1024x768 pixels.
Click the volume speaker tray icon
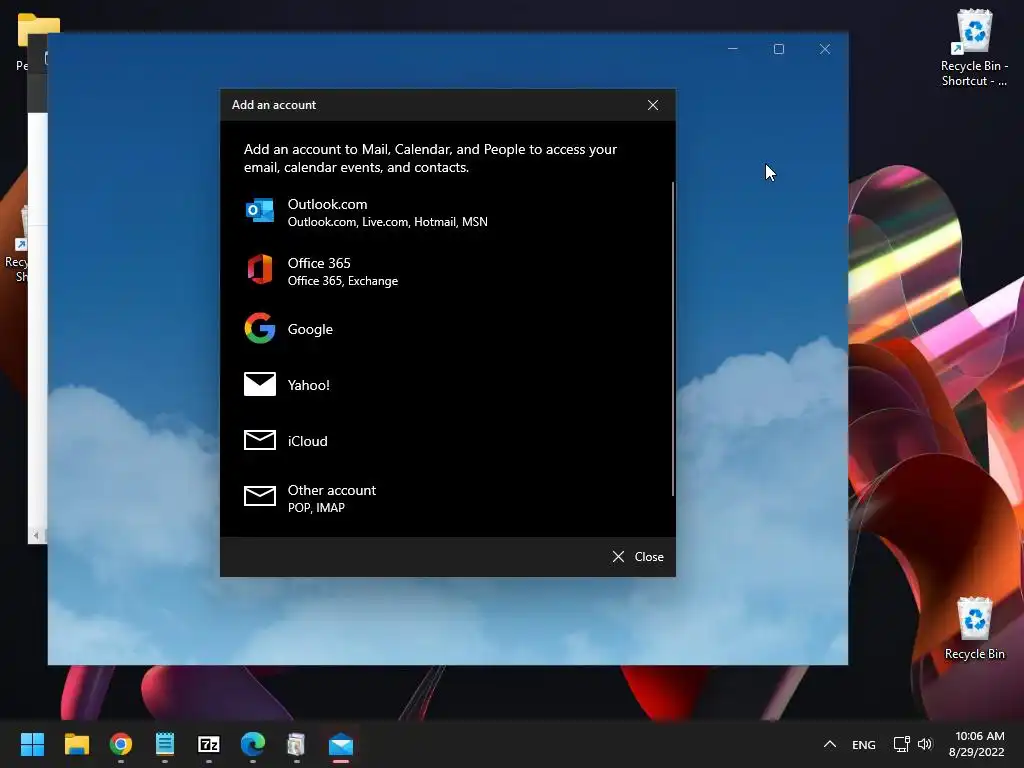tap(925, 744)
